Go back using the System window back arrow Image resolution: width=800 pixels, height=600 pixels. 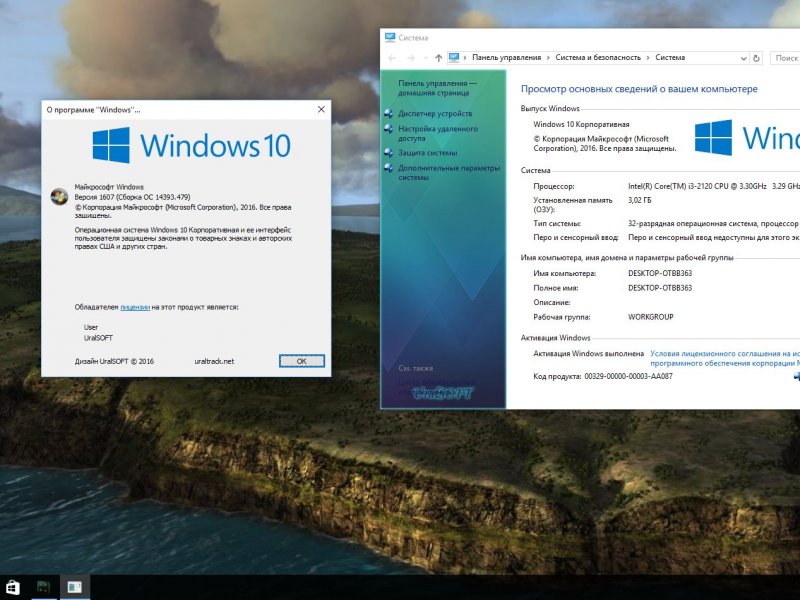click(x=392, y=58)
